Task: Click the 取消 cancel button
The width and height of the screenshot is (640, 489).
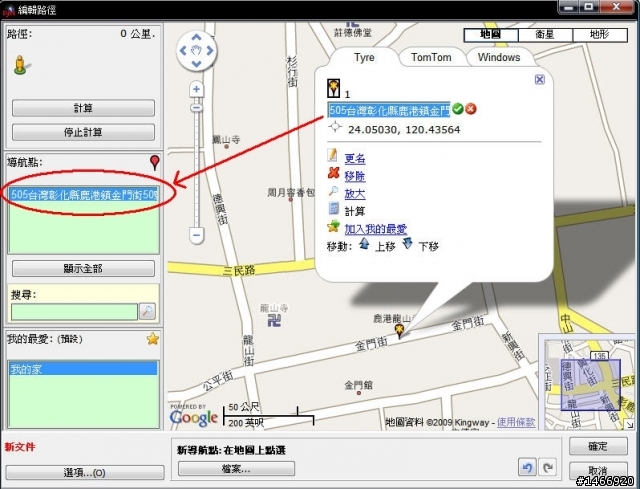Action: pyautogui.click(x=598, y=470)
